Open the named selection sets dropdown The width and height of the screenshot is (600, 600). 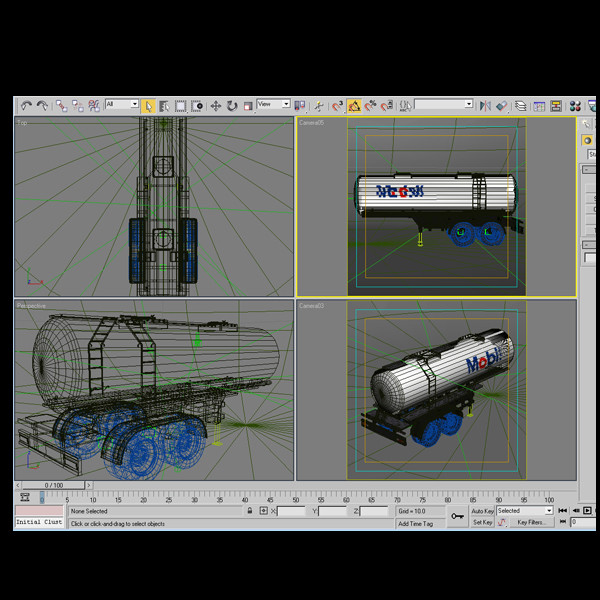click(x=443, y=104)
